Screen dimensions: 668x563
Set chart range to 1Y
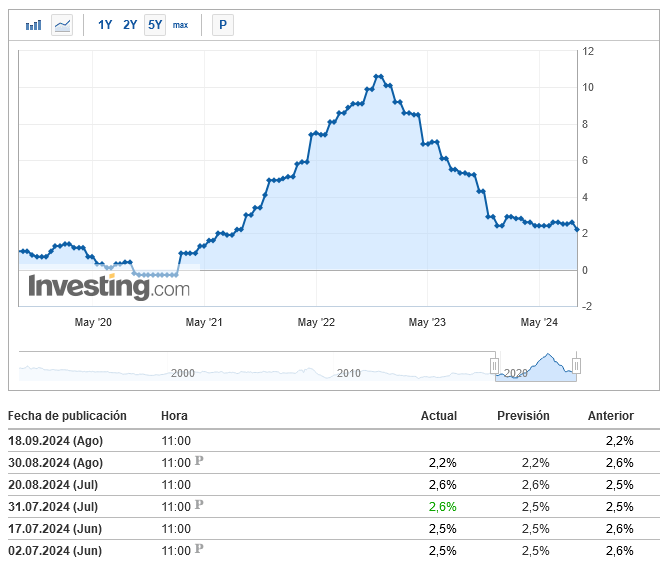[105, 25]
